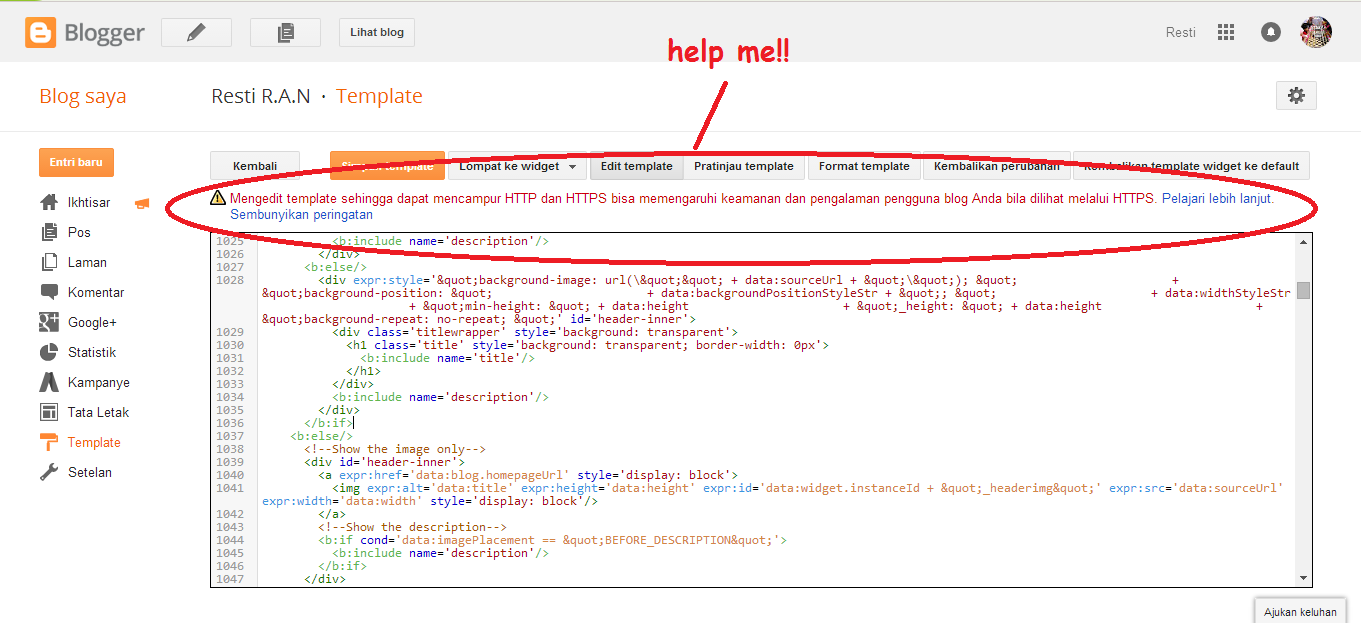1361x623 pixels.
Task: Open the posts list icon in header
Action: (285, 32)
